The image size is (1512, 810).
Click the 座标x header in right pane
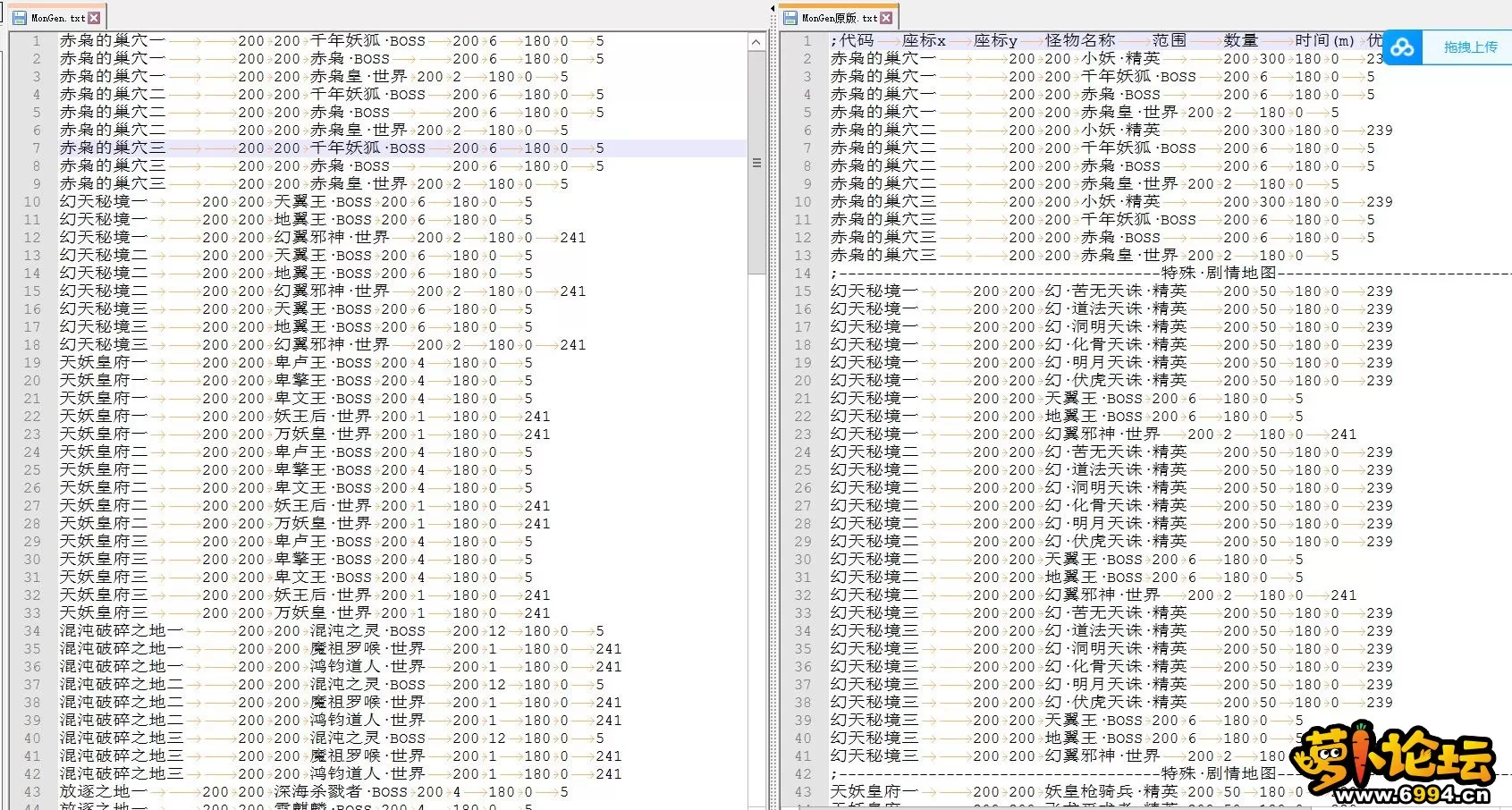[x=924, y=41]
